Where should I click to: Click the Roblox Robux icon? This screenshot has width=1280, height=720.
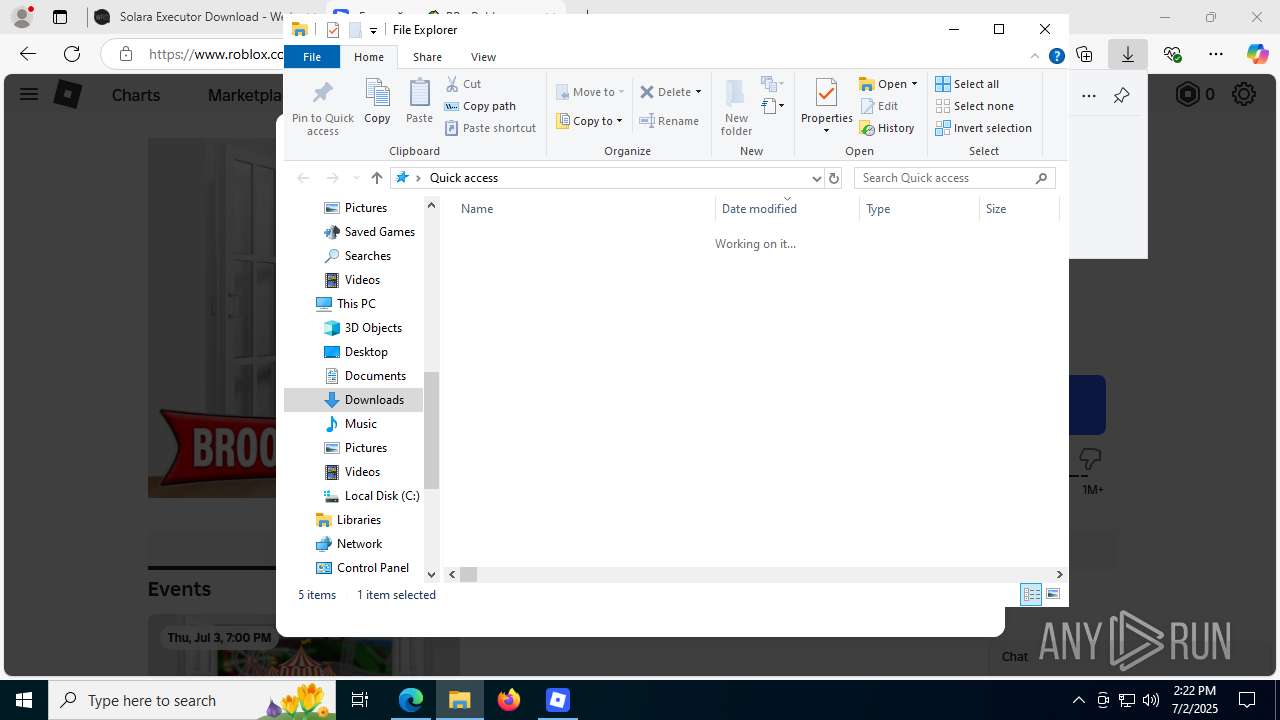click(1188, 95)
